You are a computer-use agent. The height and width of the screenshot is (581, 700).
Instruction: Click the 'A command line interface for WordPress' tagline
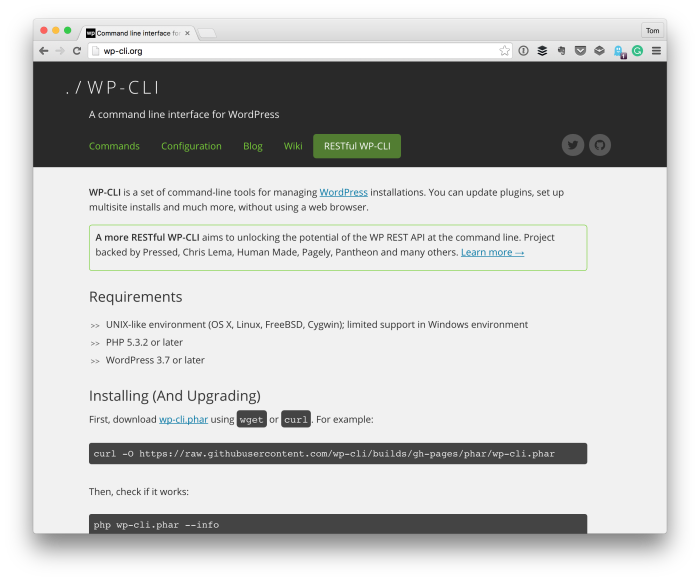(184, 115)
